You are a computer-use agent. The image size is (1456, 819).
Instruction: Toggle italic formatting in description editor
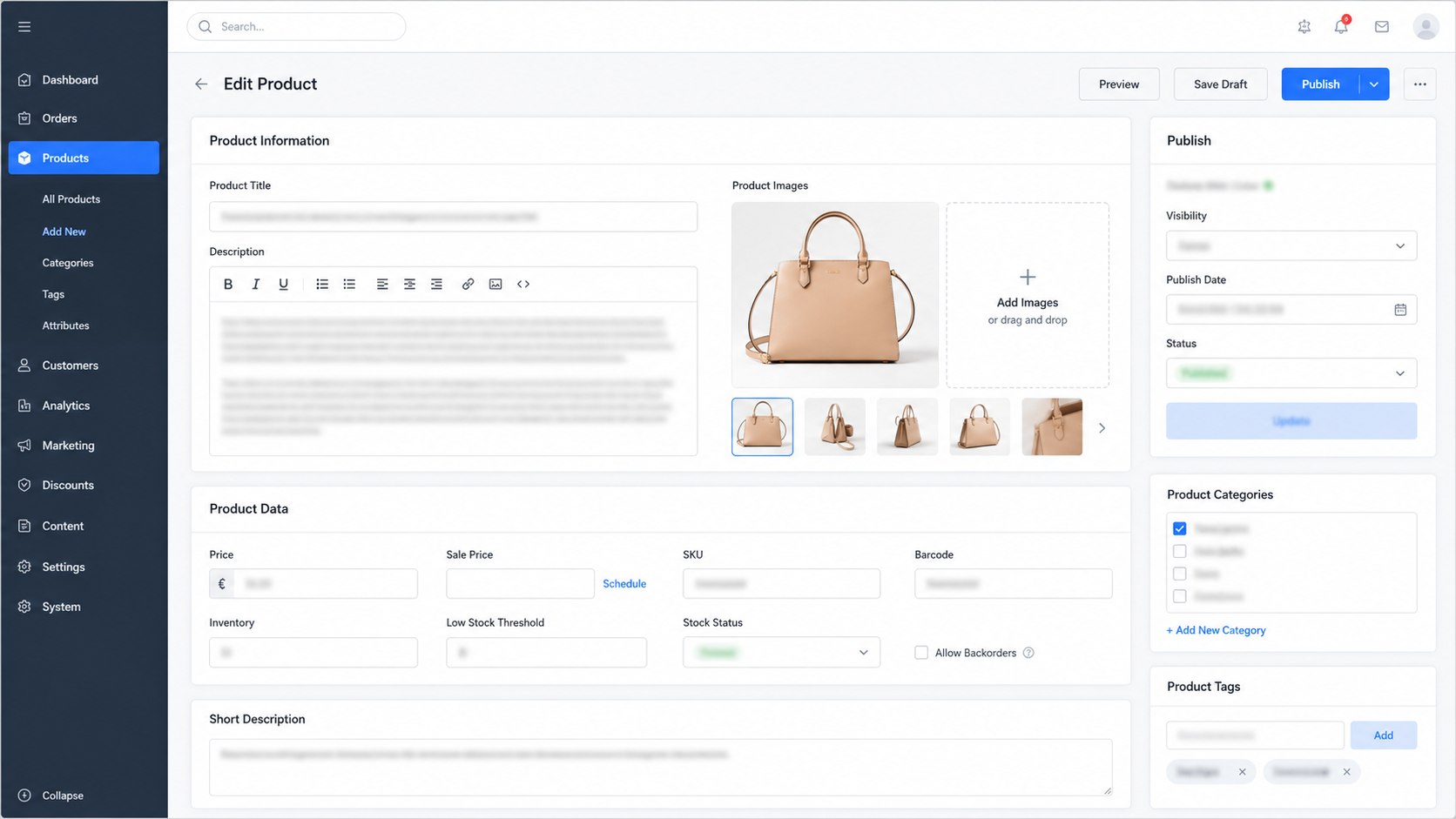[256, 285]
